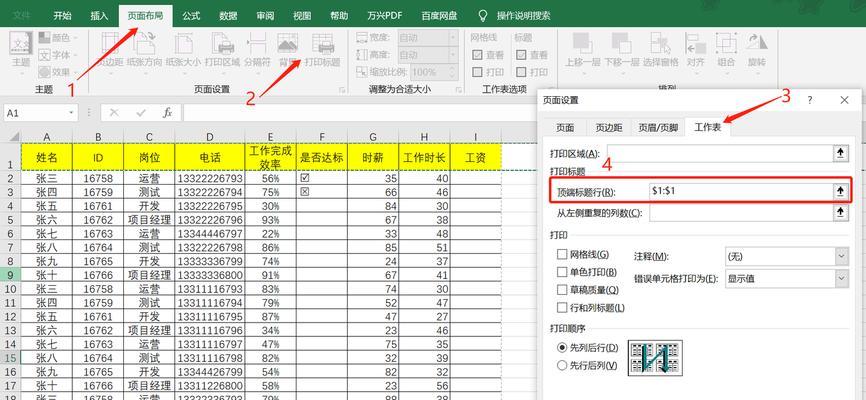Open the 工作表 tab in dialog
866x400 pixels.
click(x=707, y=127)
